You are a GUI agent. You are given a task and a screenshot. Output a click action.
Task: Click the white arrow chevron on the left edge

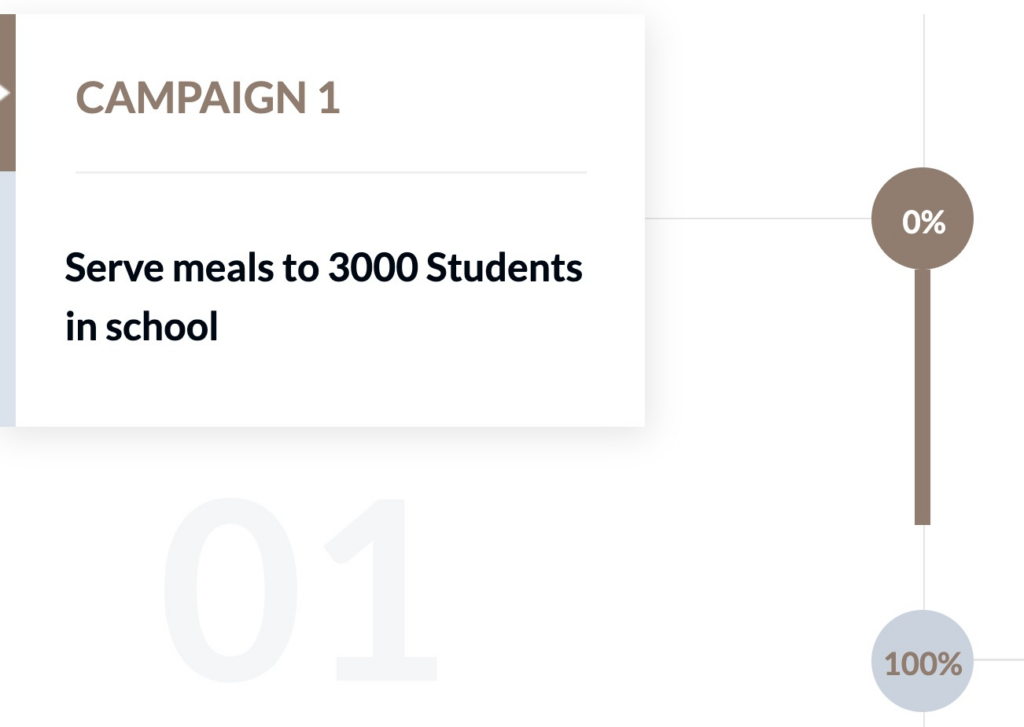(x=6, y=92)
